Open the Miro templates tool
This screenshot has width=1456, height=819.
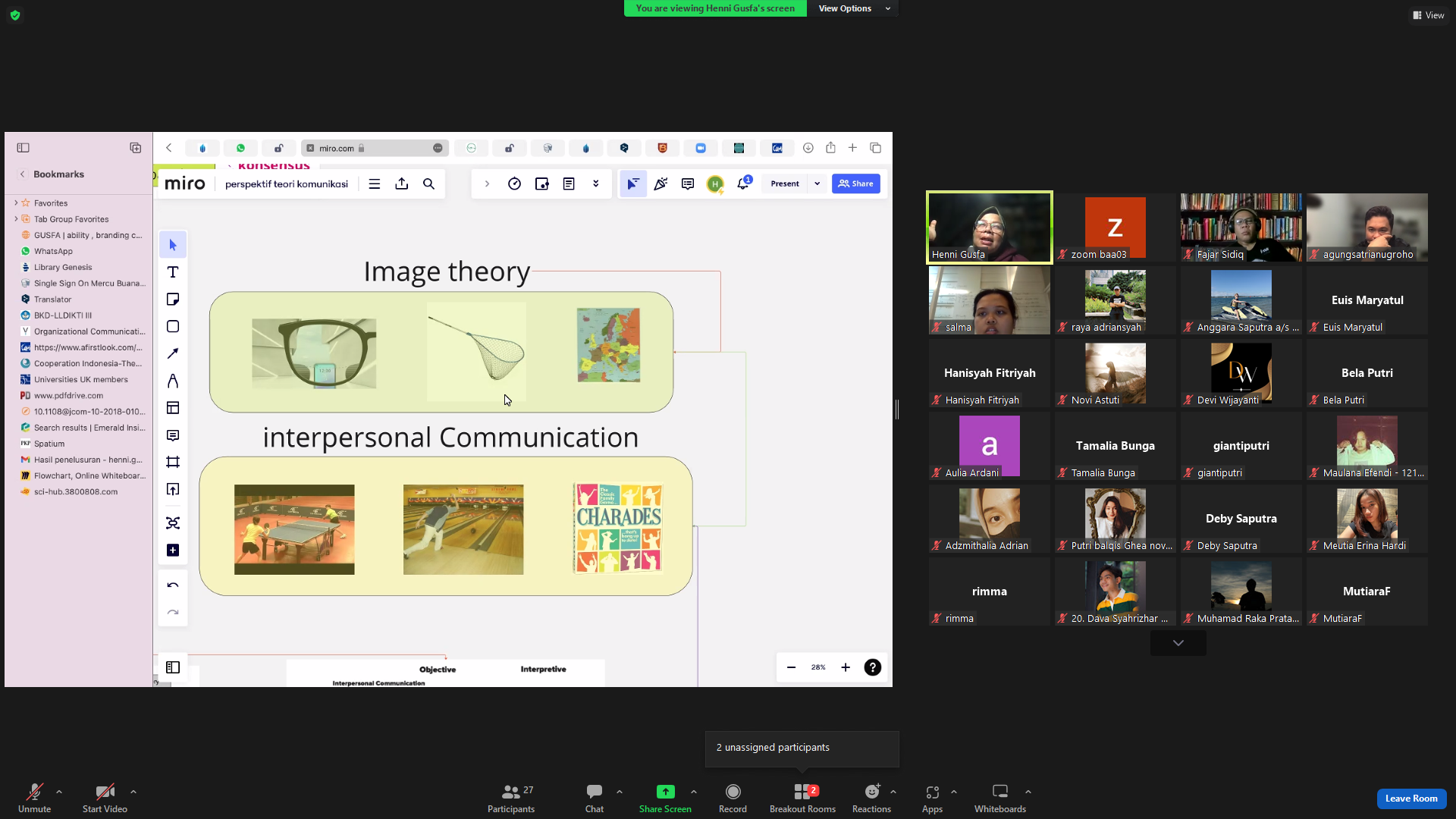(x=173, y=408)
